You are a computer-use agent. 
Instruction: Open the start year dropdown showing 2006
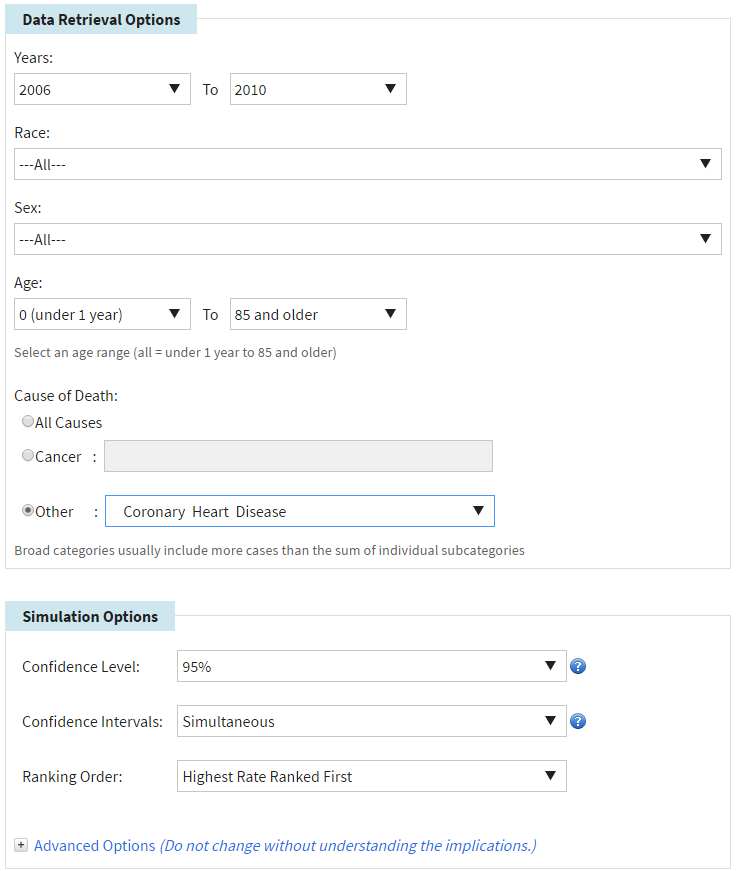[x=102, y=89]
